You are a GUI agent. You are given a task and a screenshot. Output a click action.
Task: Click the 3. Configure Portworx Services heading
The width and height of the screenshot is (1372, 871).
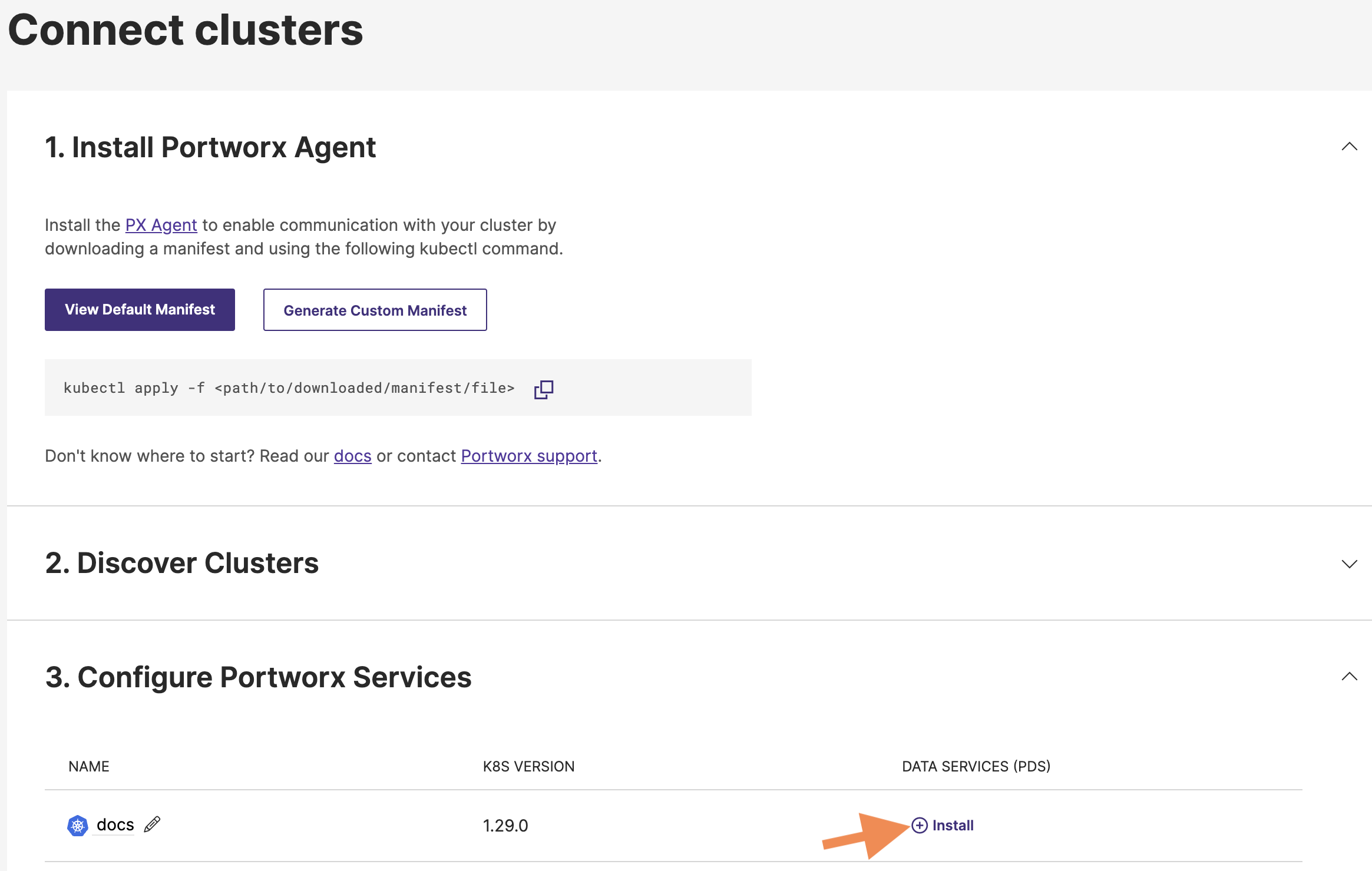pyautogui.click(x=259, y=677)
